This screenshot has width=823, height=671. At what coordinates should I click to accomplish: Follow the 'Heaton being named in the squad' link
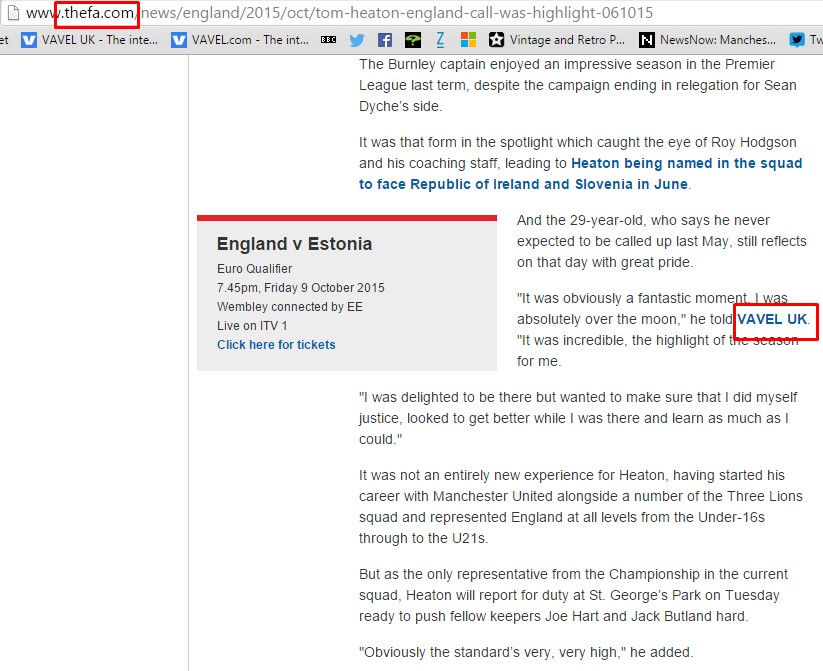point(686,163)
